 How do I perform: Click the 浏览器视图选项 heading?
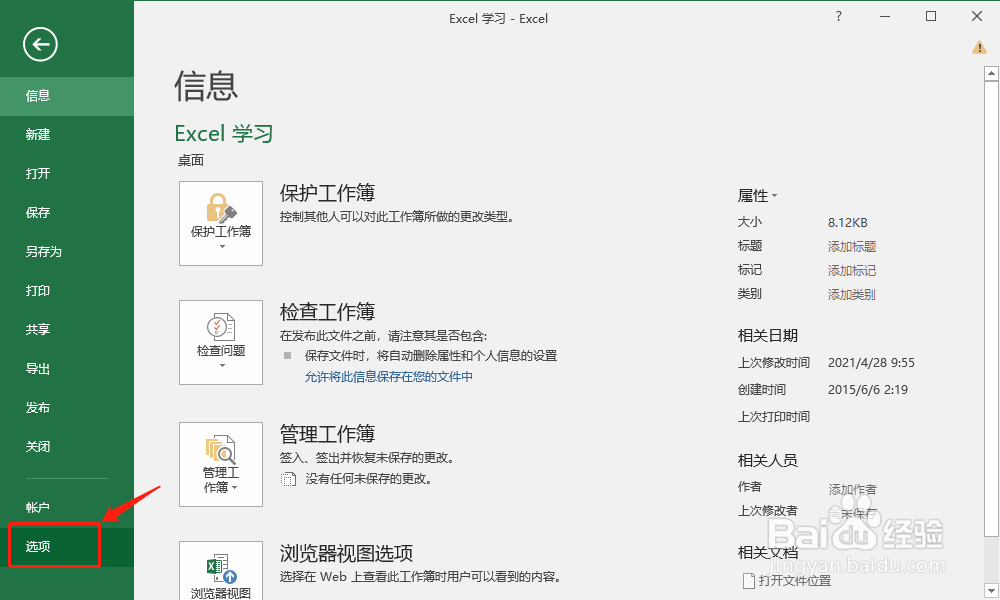point(346,553)
